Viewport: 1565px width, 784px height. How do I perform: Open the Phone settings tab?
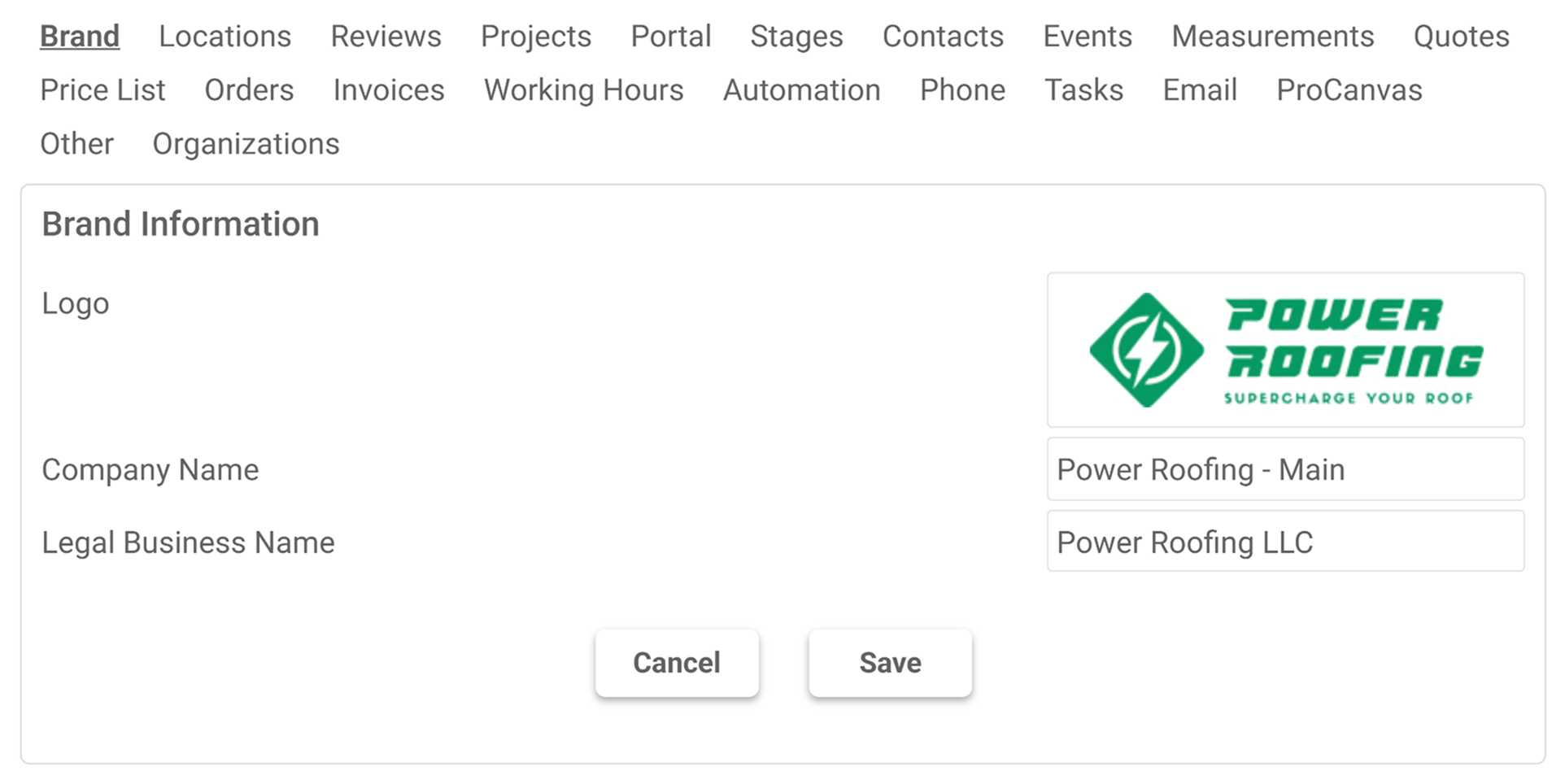[962, 89]
